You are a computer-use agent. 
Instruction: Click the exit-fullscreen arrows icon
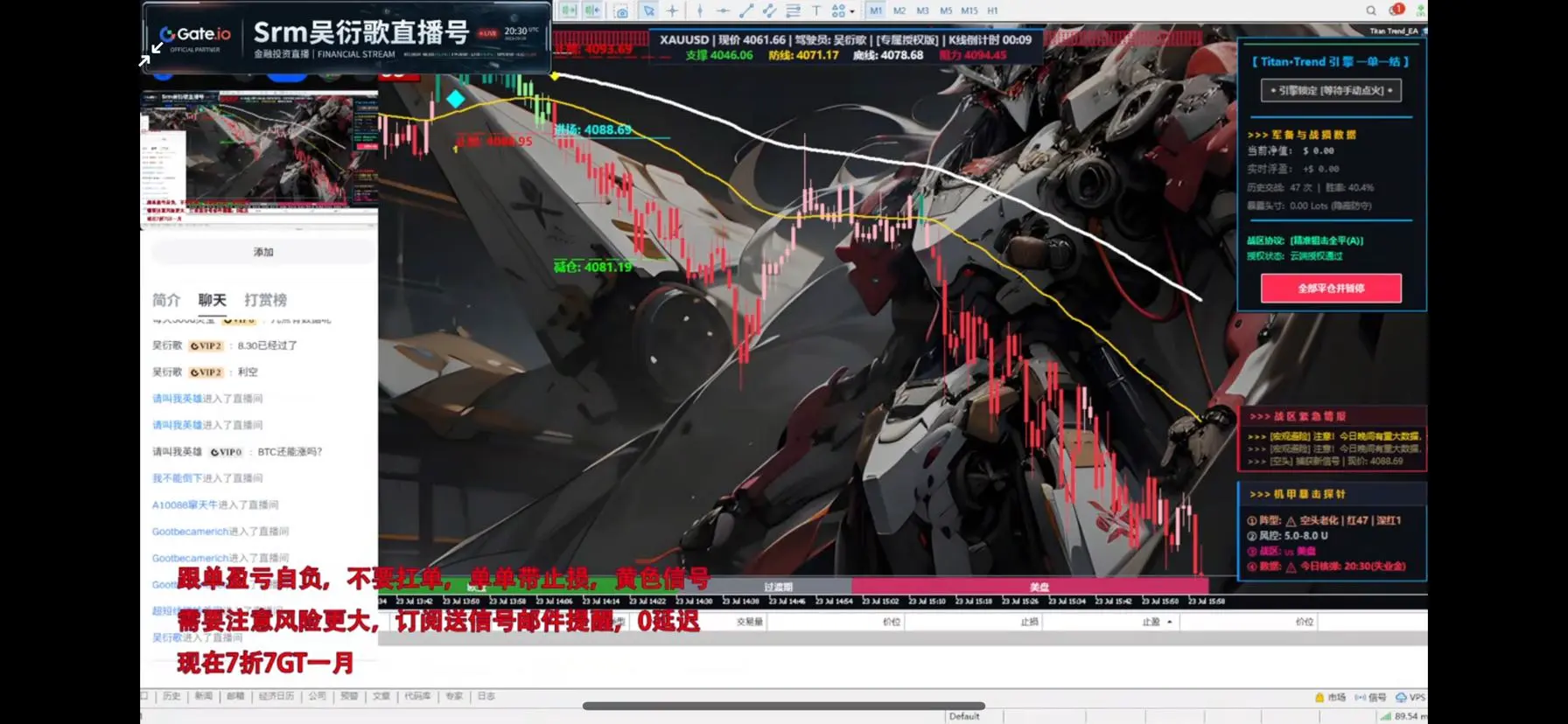[150, 54]
